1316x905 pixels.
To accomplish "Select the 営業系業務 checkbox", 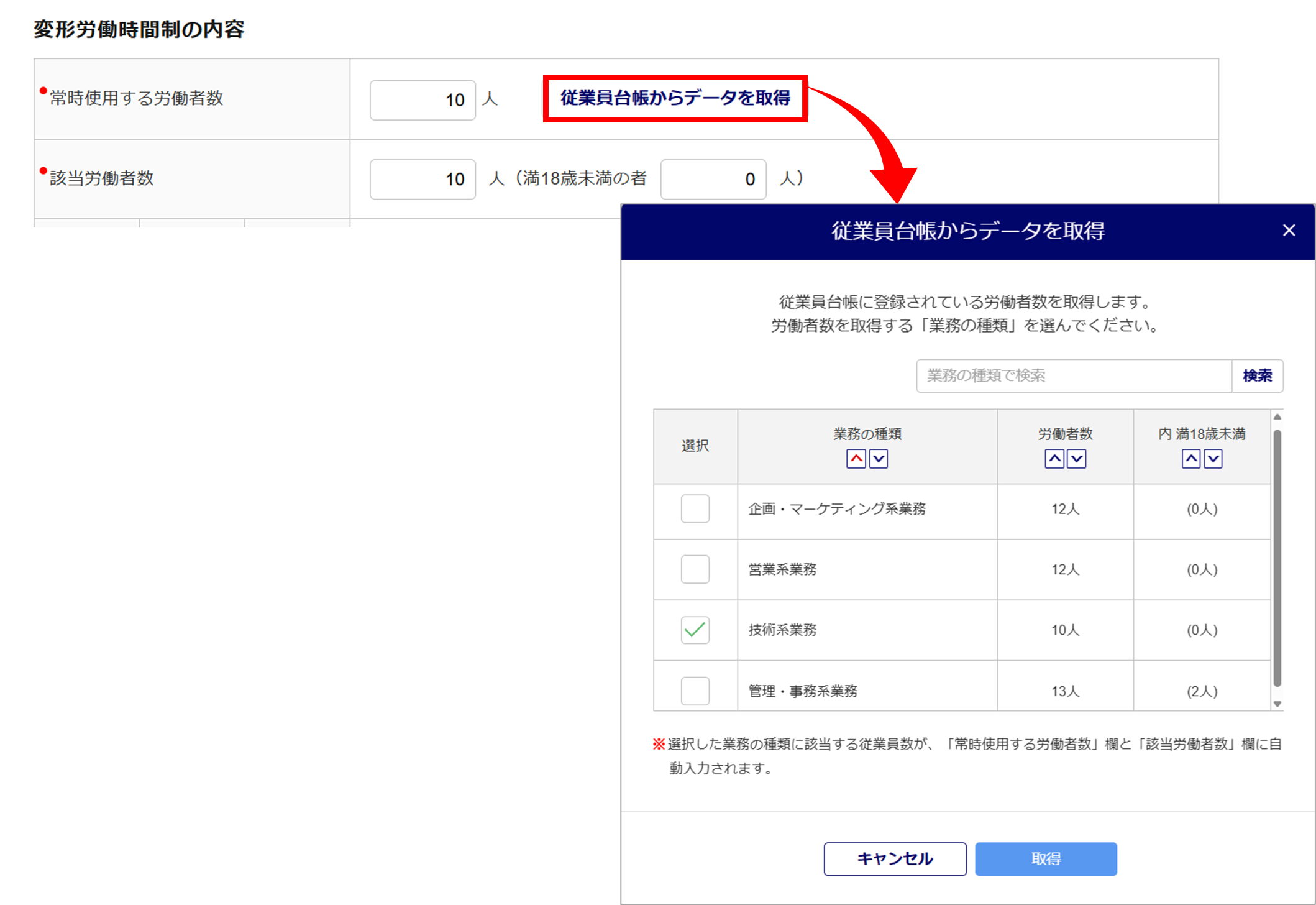I will 695,569.
